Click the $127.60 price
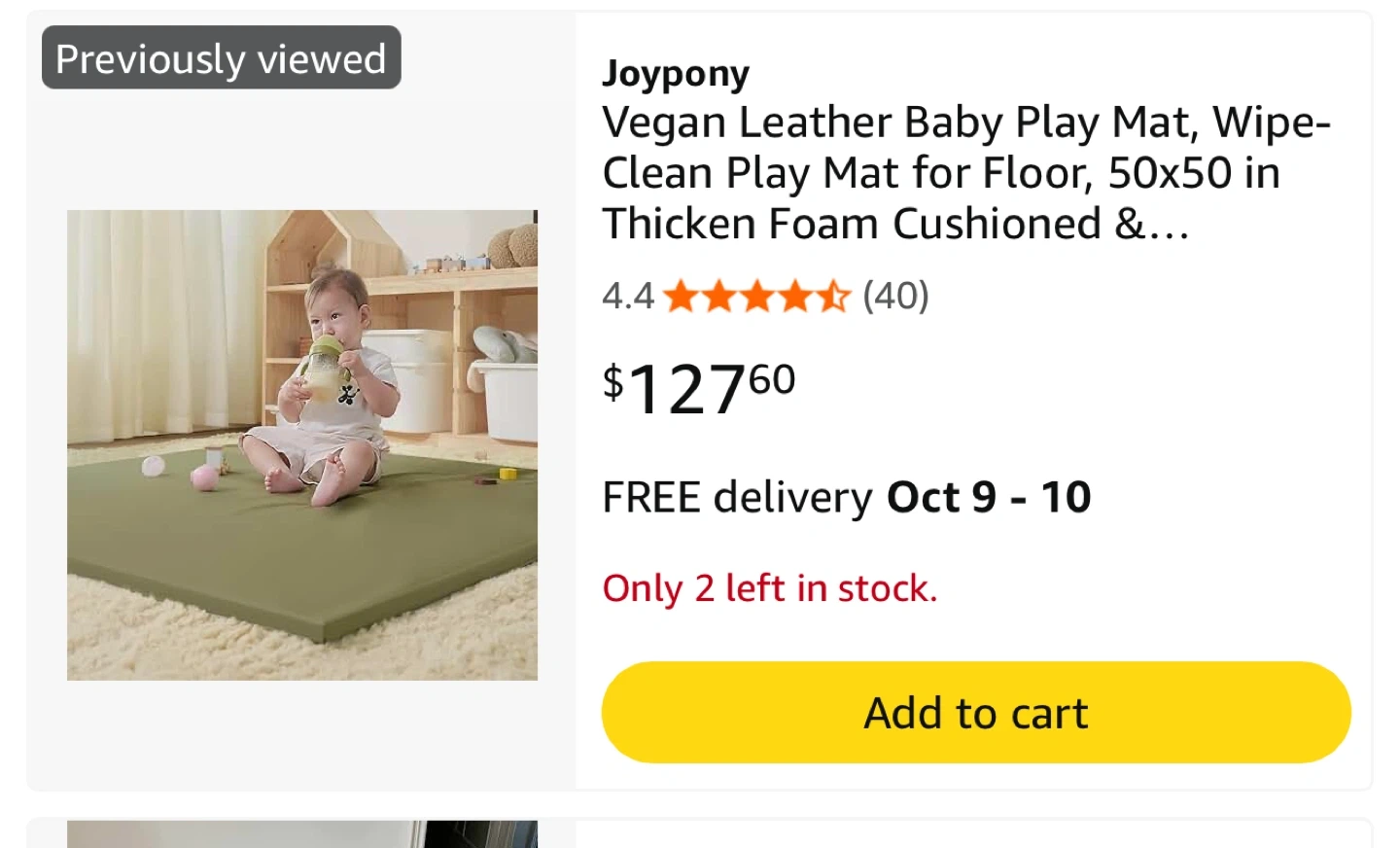1400x848 pixels. tap(700, 388)
